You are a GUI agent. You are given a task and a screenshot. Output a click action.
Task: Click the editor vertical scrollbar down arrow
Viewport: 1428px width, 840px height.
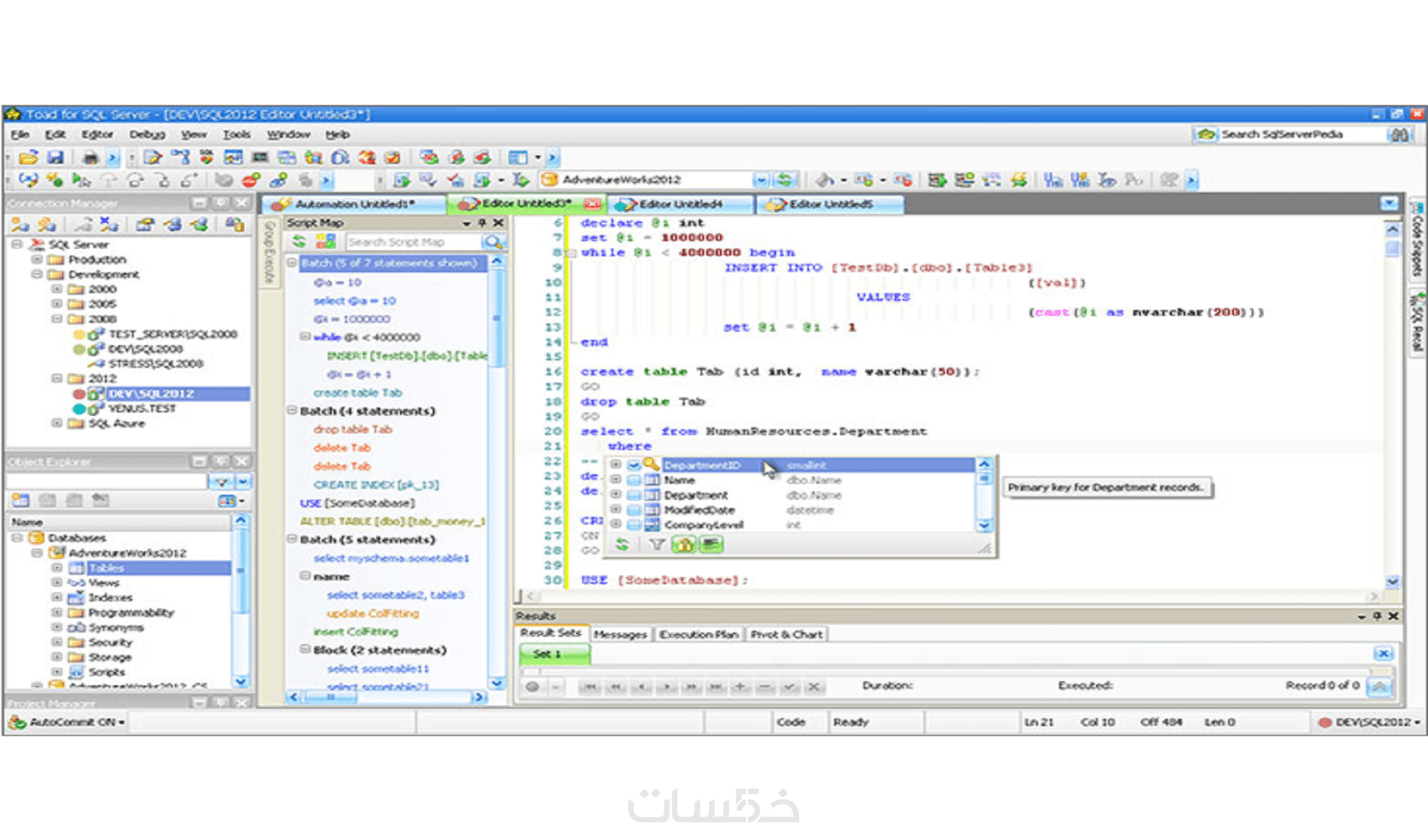(1393, 581)
